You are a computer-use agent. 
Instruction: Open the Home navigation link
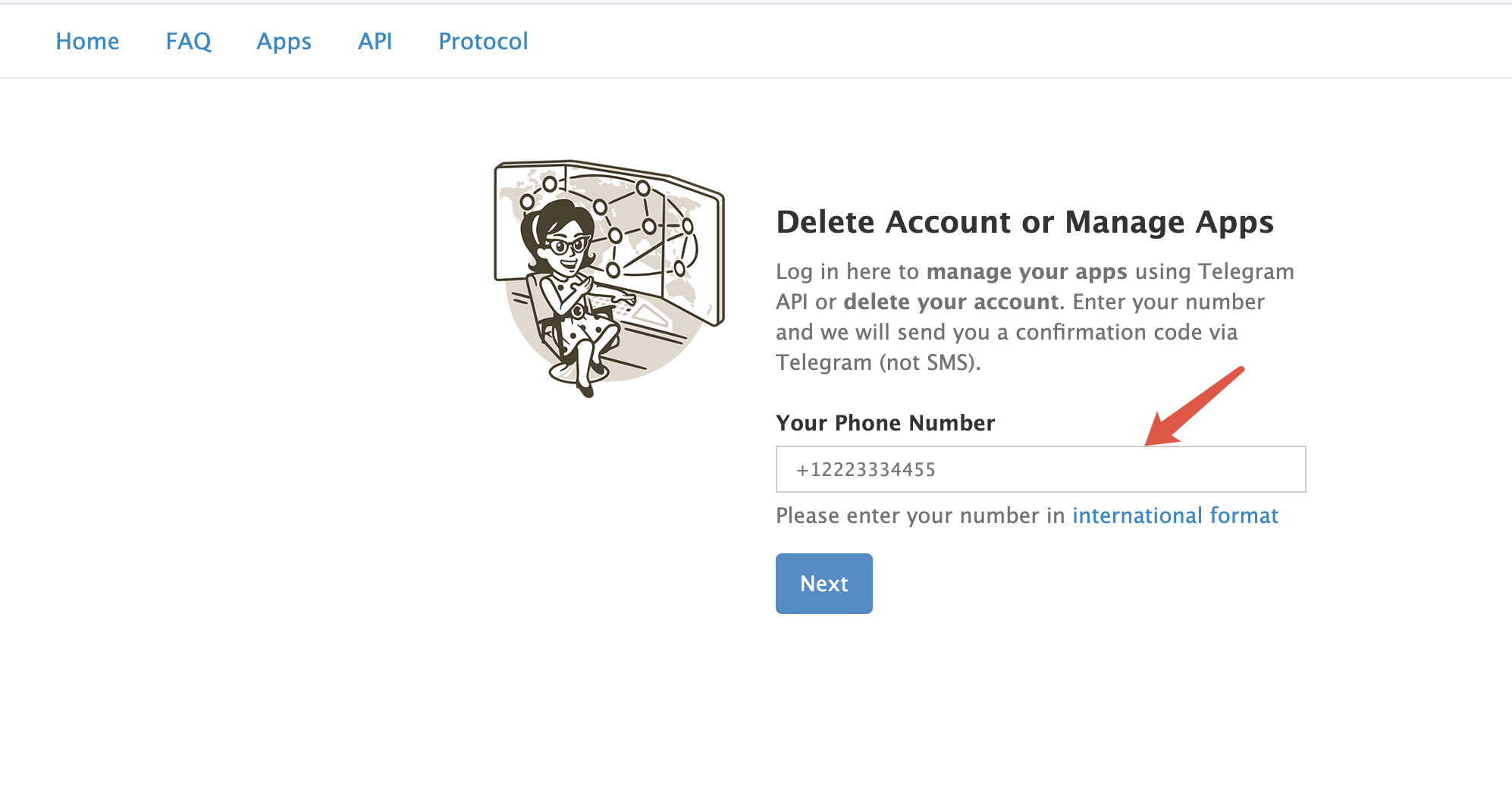click(x=87, y=41)
